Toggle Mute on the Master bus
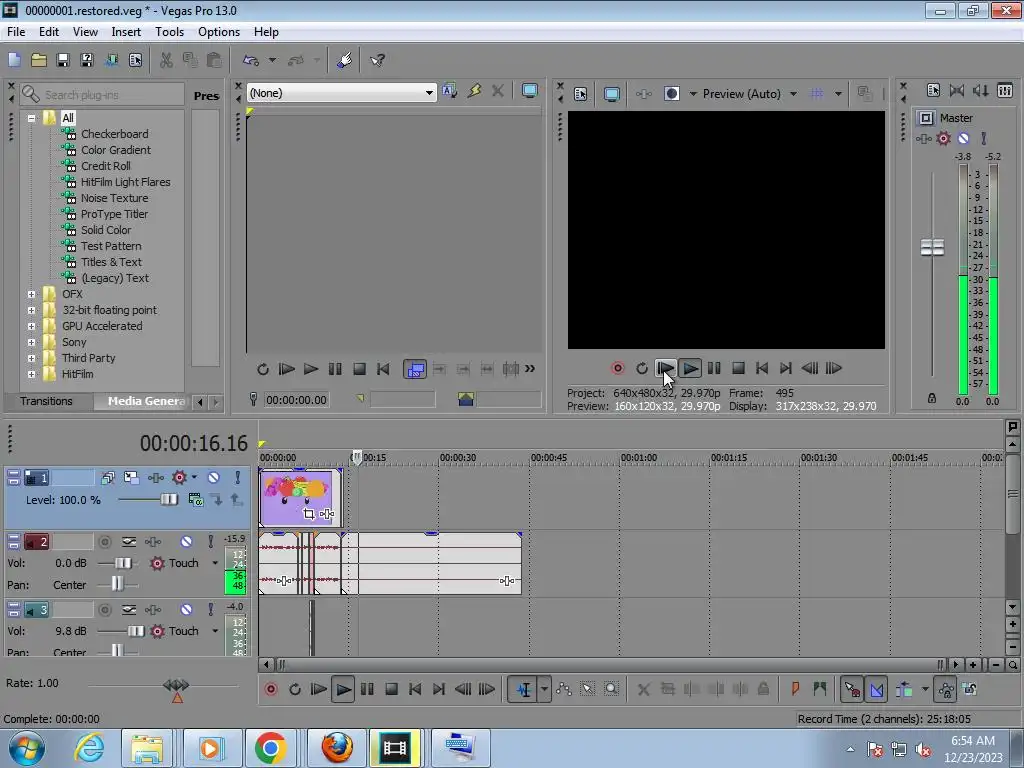 coord(963,138)
